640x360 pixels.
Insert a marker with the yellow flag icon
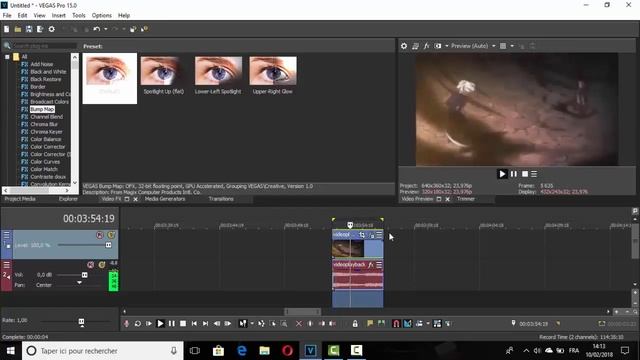click(x=370, y=324)
